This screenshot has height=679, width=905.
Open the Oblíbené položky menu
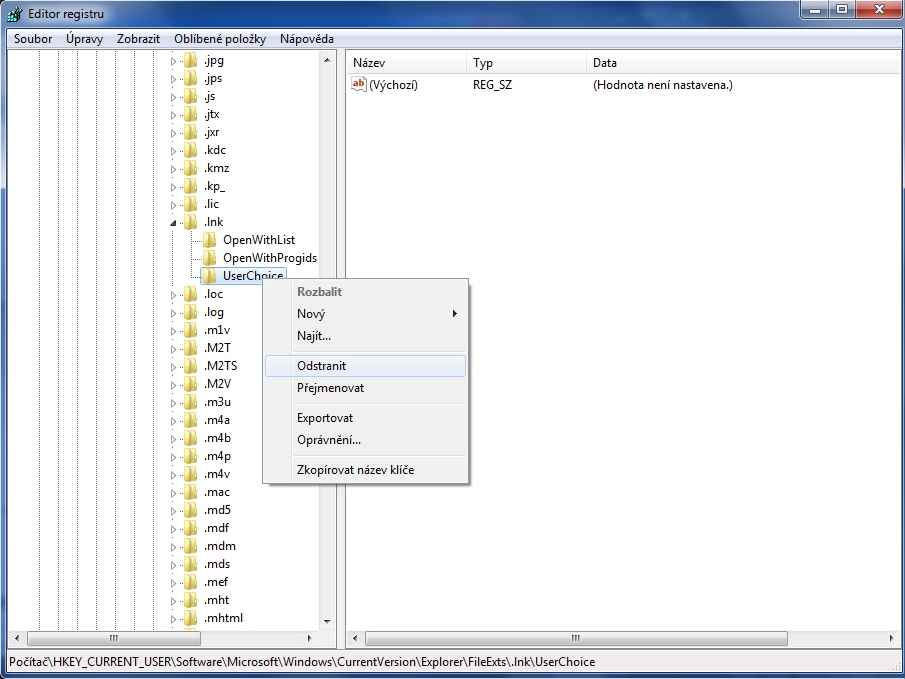pyautogui.click(x=220, y=39)
